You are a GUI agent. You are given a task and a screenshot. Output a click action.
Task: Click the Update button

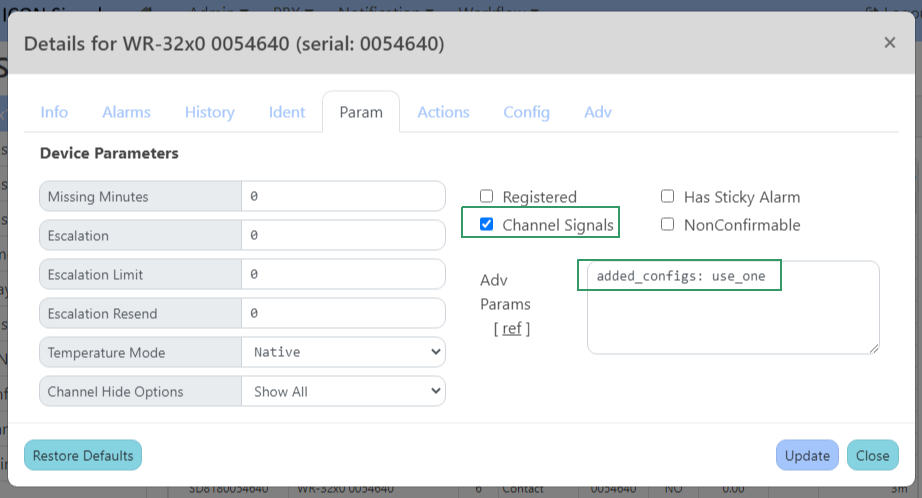click(807, 455)
